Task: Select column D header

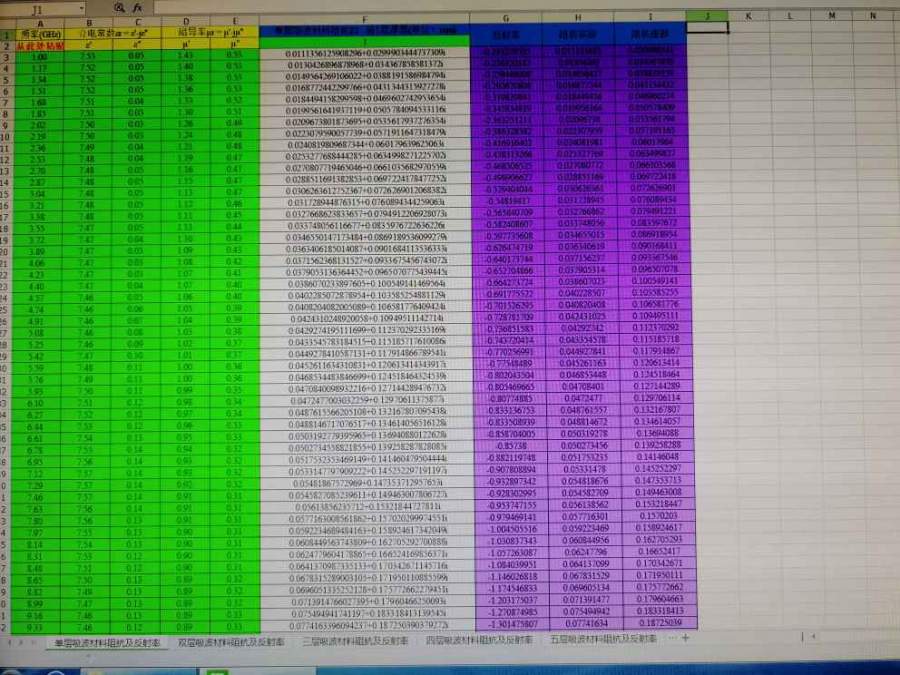Action: tap(186, 22)
